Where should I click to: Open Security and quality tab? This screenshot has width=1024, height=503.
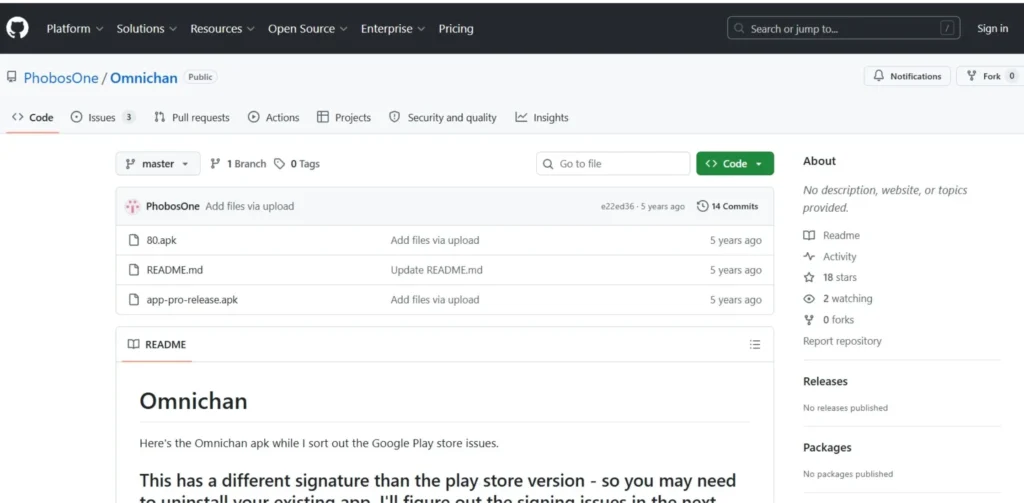pyautogui.click(x=442, y=118)
